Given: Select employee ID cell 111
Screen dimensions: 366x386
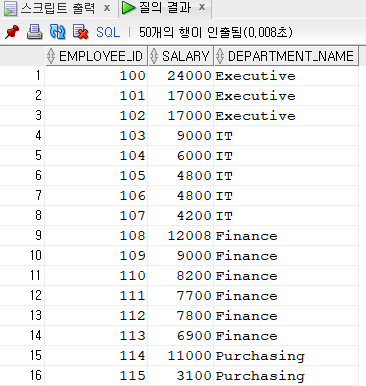Looking at the screenshot, I should [96, 296].
